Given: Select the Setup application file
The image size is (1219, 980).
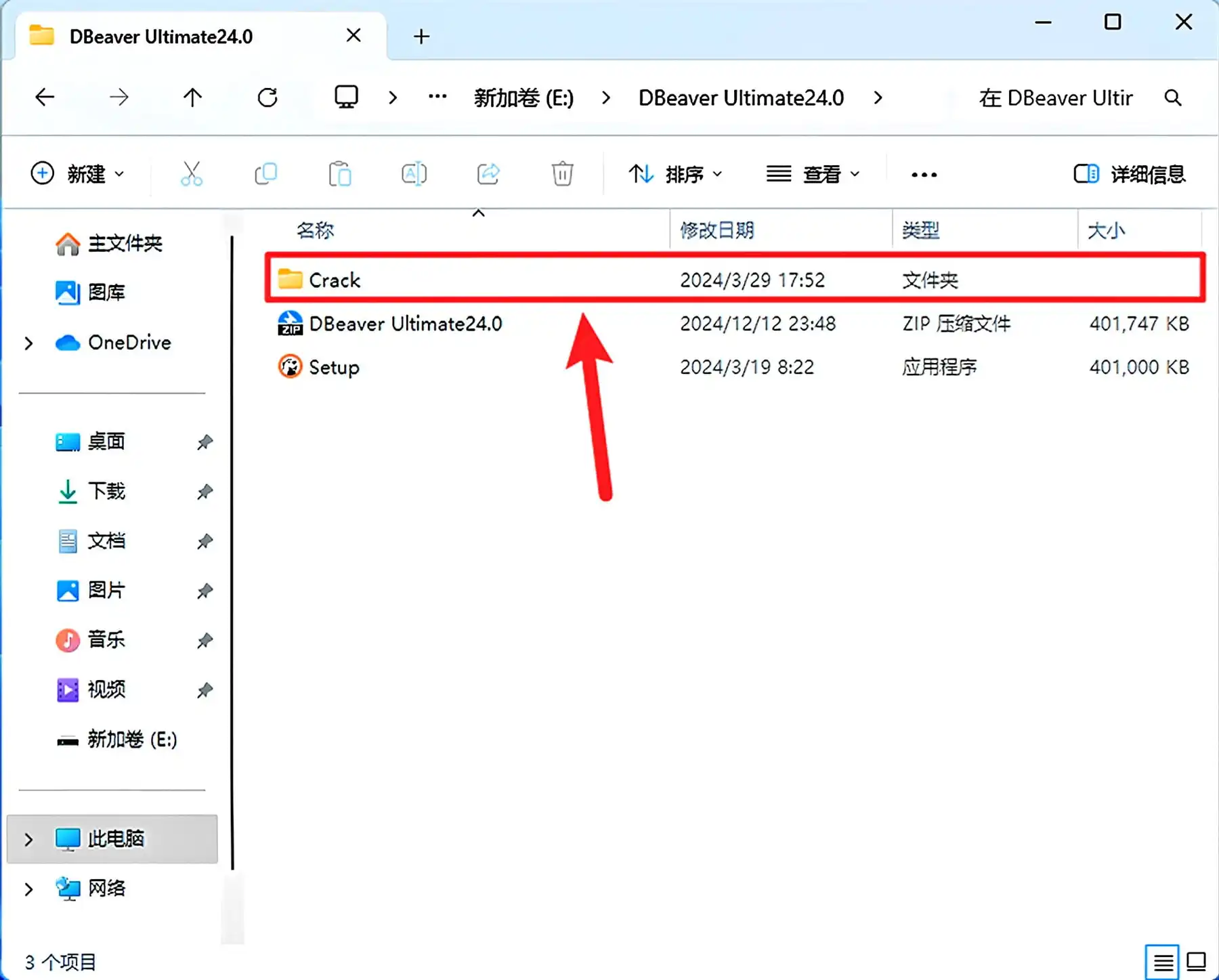Looking at the screenshot, I should tap(735, 367).
